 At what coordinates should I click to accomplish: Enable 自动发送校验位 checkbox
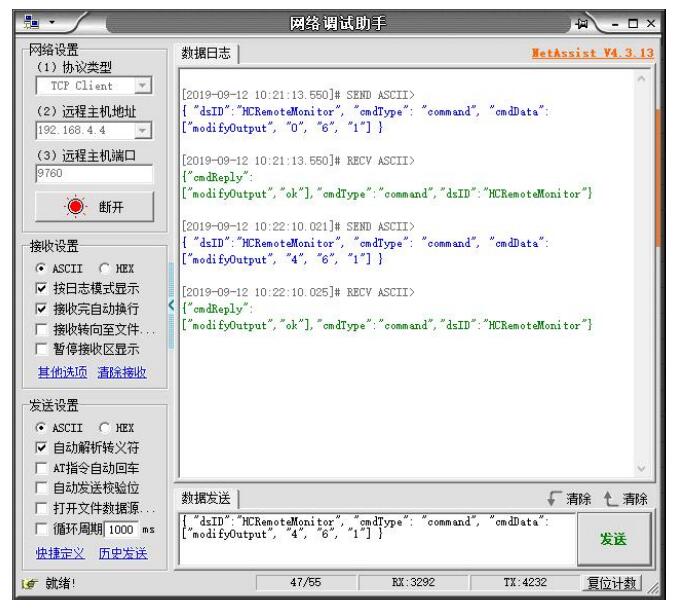[x=41, y=488]
